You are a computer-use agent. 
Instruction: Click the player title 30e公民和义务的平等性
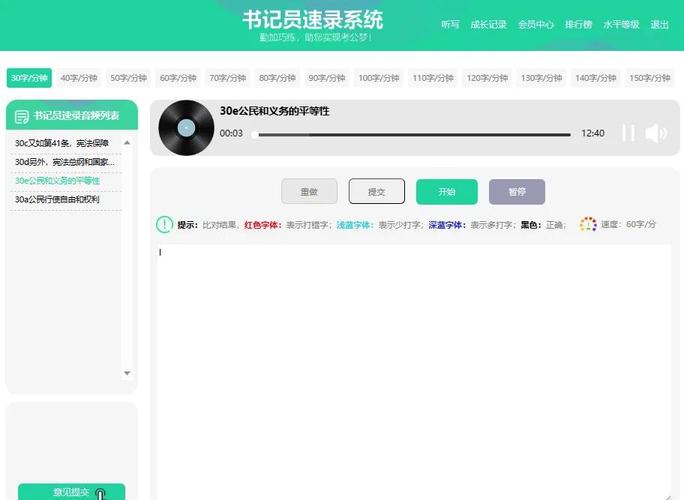pos(274,111)
